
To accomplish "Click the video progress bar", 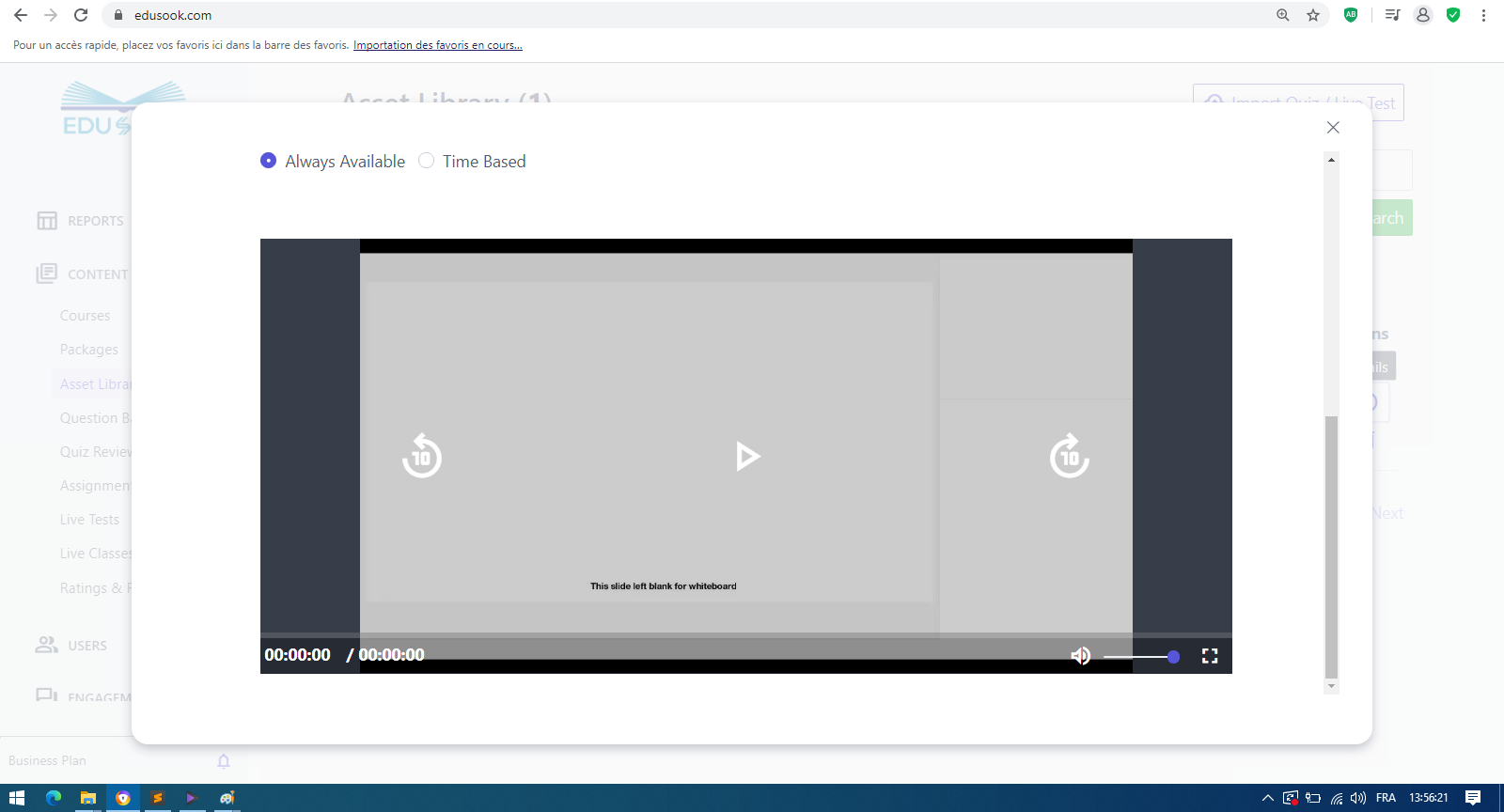I will click(x=745, y=636).
